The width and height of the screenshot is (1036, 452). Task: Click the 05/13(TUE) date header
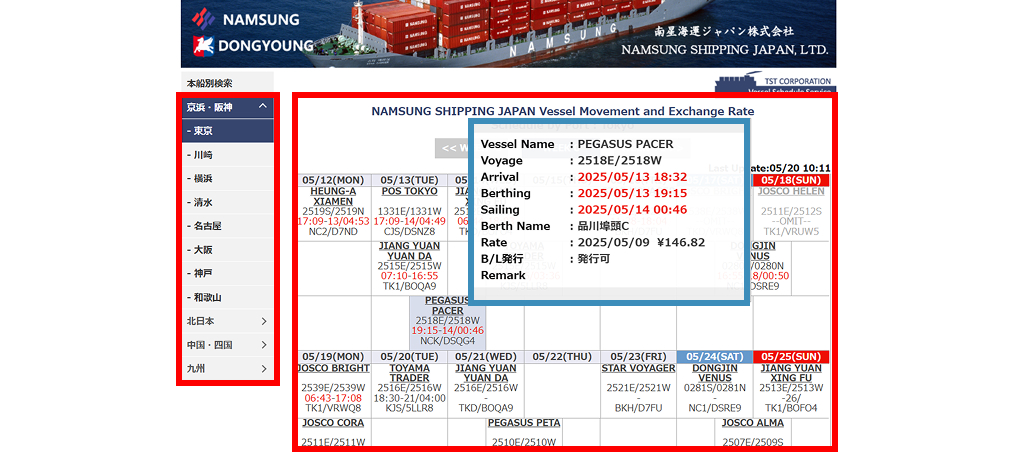click(x=410, y=180)
